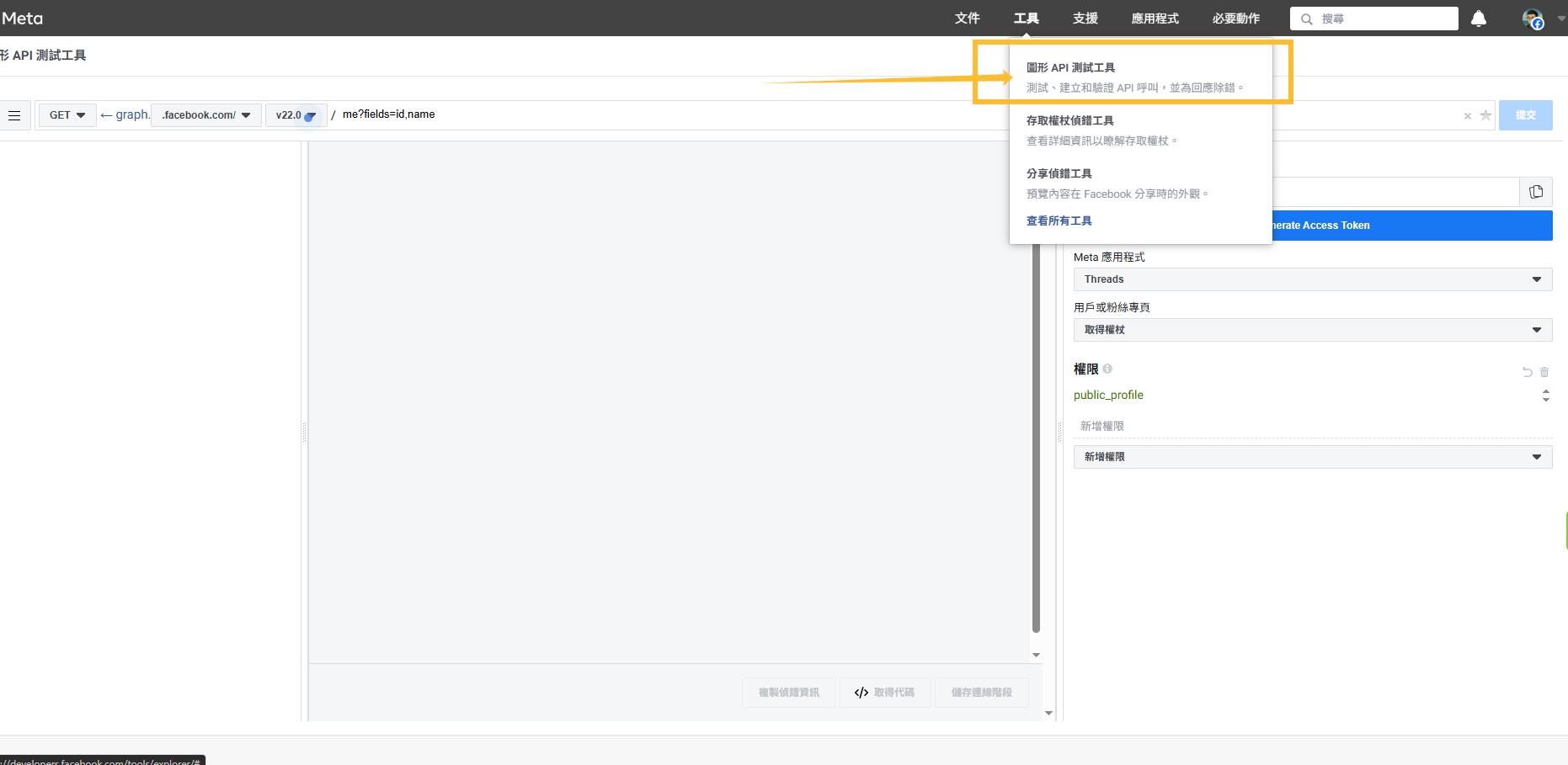Open the 必要動作 menu
This screenshot has width=1568, height=765.
(x=1236, y=19)
